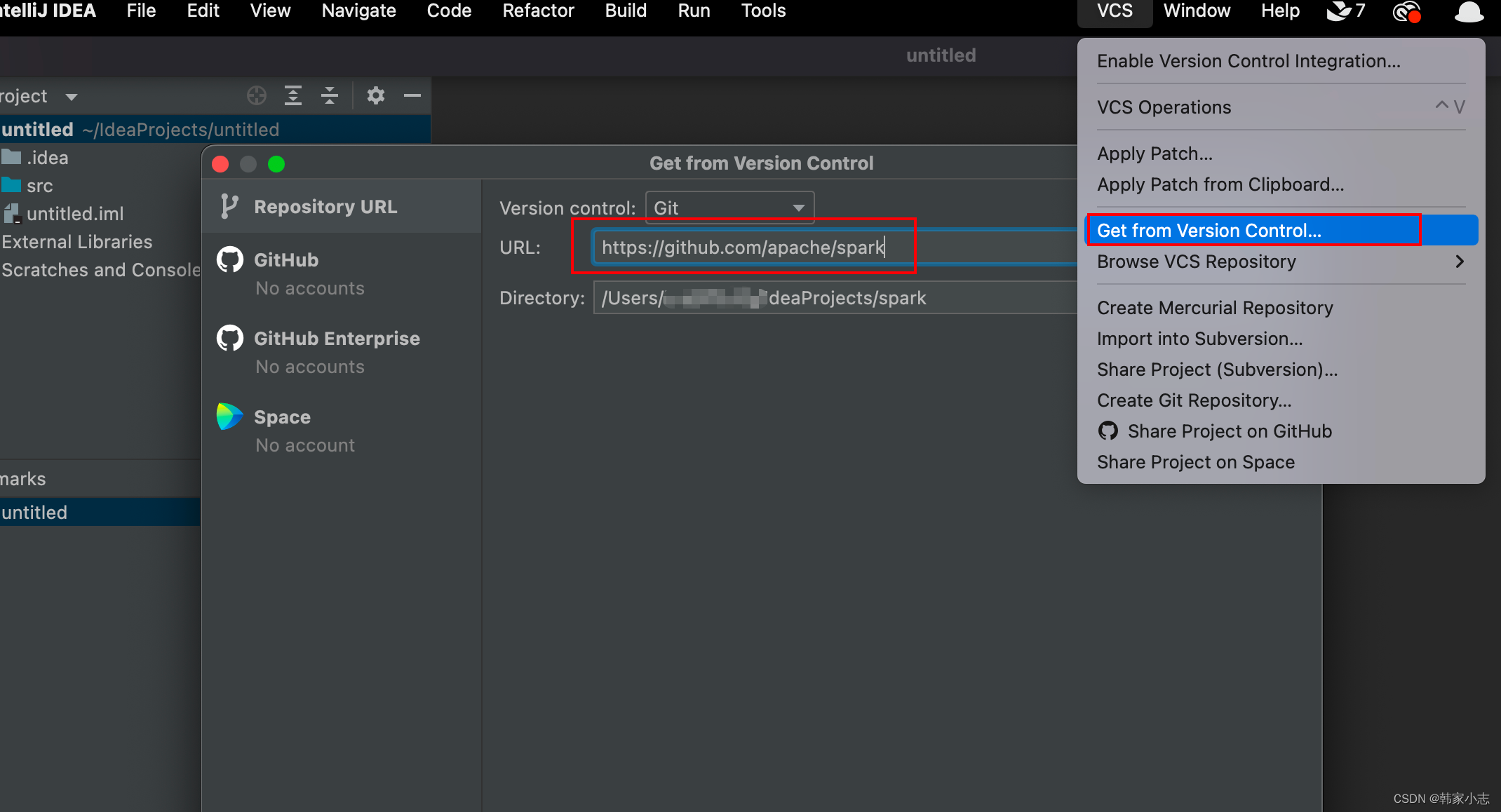Expand the Browse VCS Repository submenu
The image size is (1501, 812).
(x=1459, y=262)
